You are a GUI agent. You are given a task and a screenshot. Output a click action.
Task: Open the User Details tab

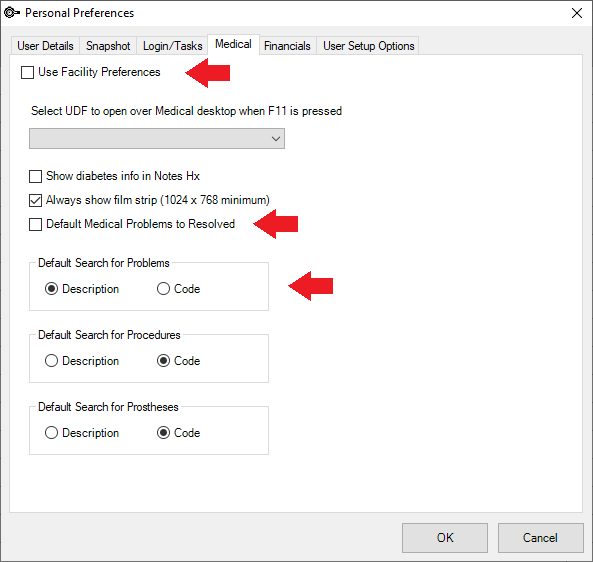click(45, 46)
